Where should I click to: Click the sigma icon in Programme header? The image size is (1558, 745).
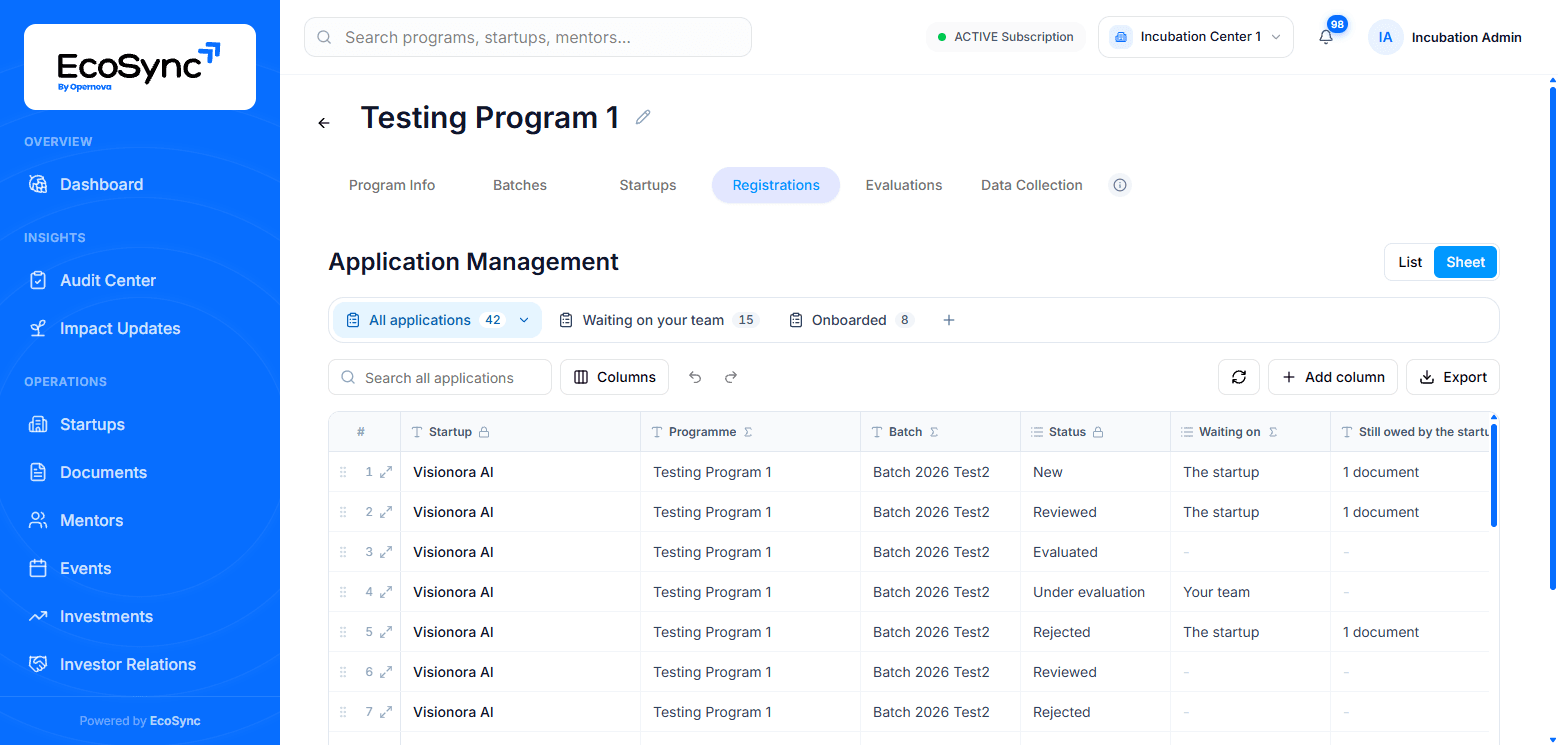pos(748,432)
